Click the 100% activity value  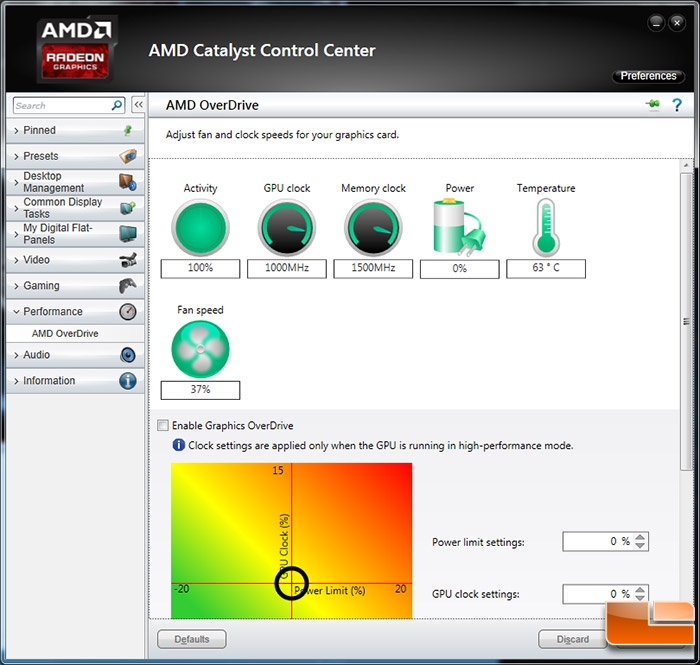click(x=200, y=268)
